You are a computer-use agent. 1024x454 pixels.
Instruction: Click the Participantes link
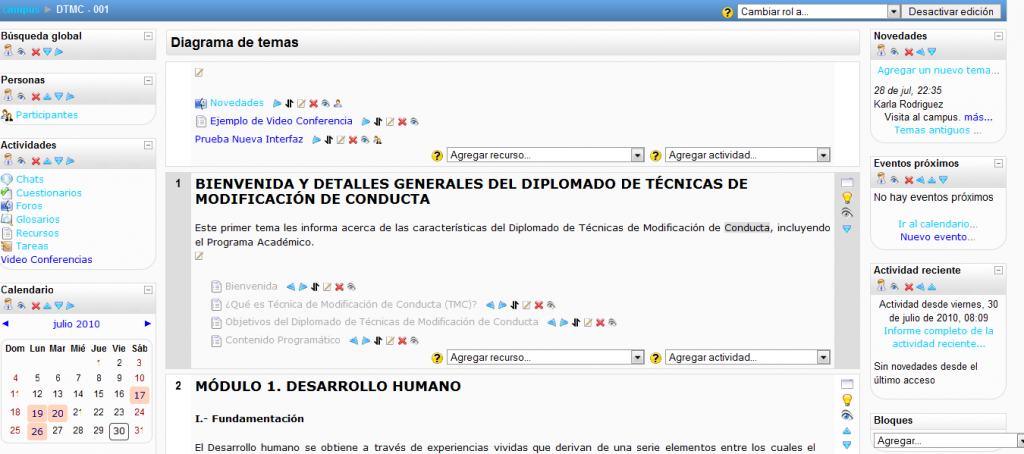(x=46, y=115)
